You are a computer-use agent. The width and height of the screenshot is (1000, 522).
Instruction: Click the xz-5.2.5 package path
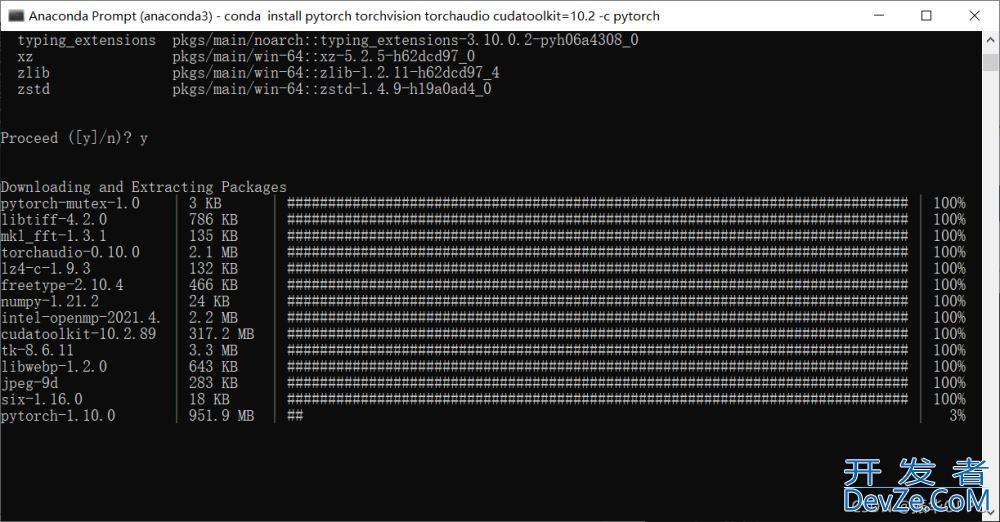click(x=323, y=57)
